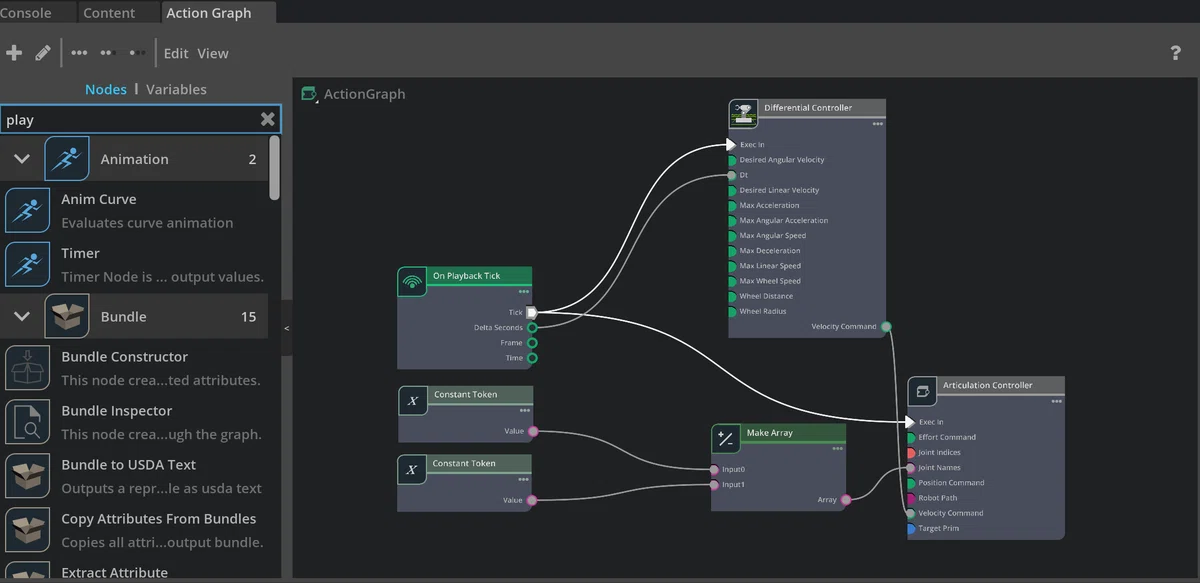The width and height of the screenshot is (1200, 583).
Task: Click the node list vertical scrollbar
Action: (274, 169)
